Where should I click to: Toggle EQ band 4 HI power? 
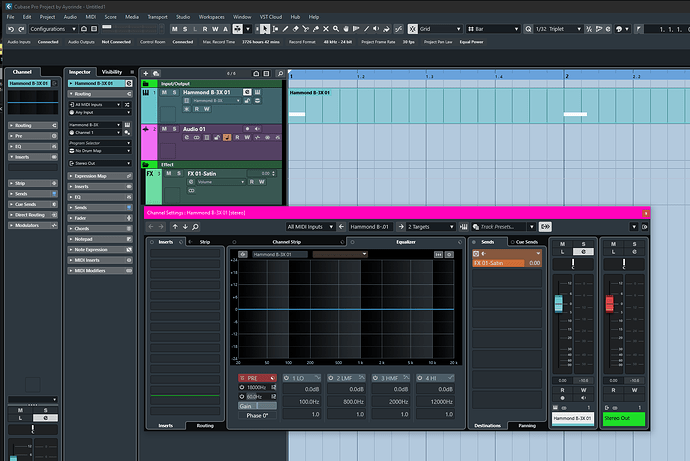[x=420, y=378]
